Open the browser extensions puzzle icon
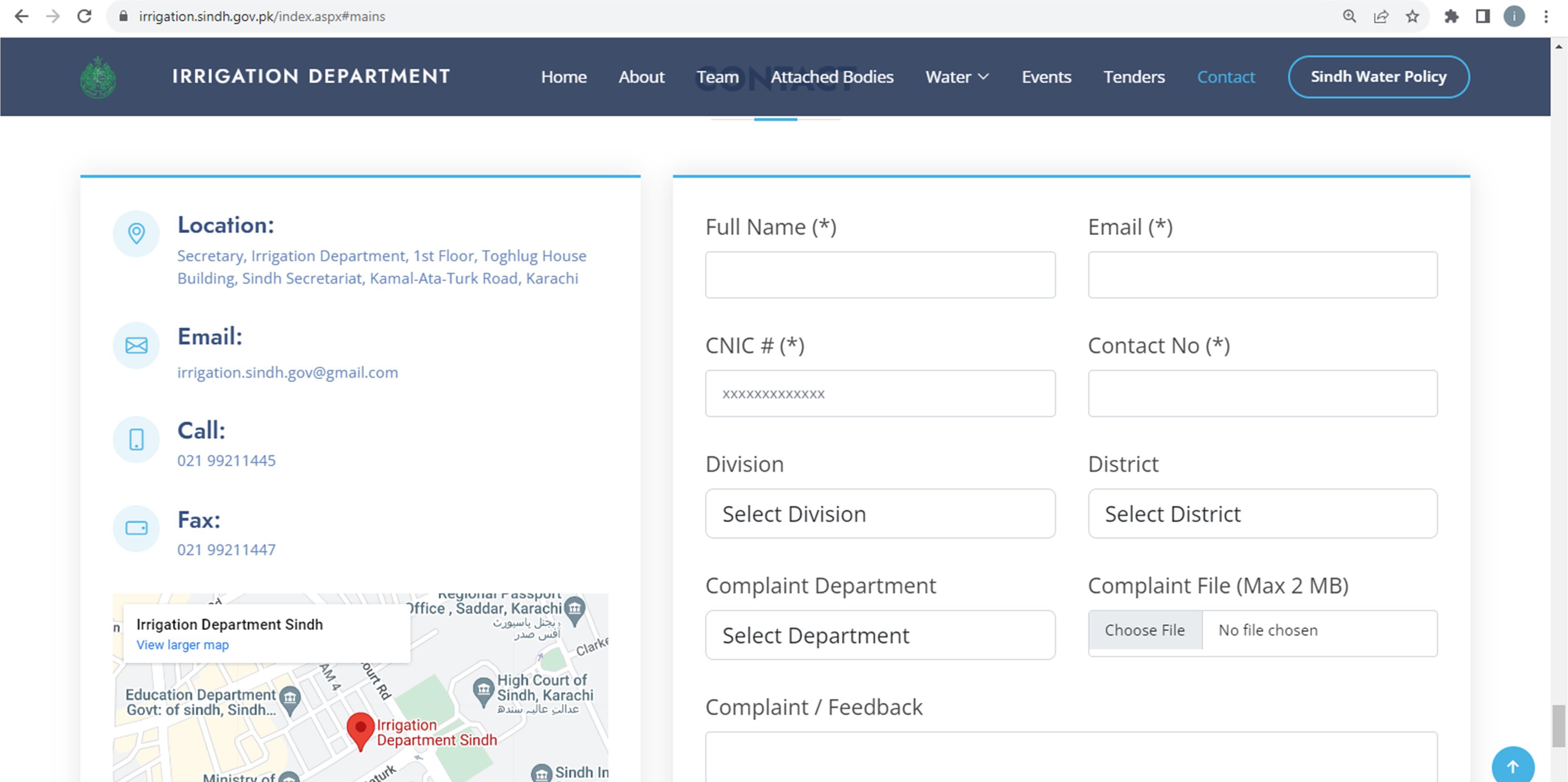1568x782 pixels. point(1451,16)
